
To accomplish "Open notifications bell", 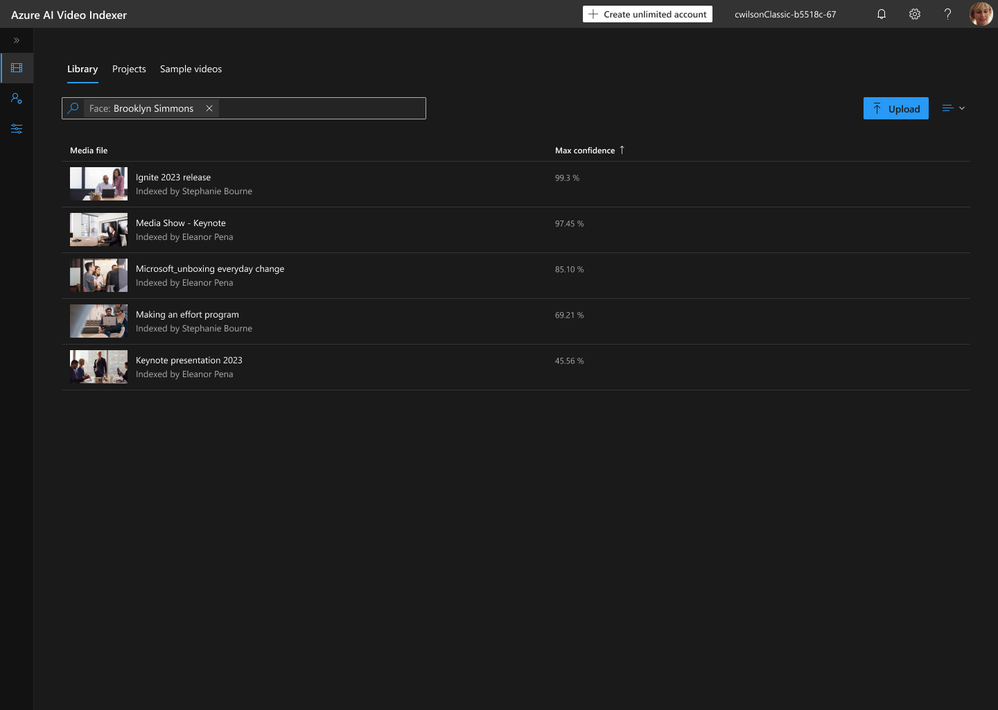I will click(882, 14).
